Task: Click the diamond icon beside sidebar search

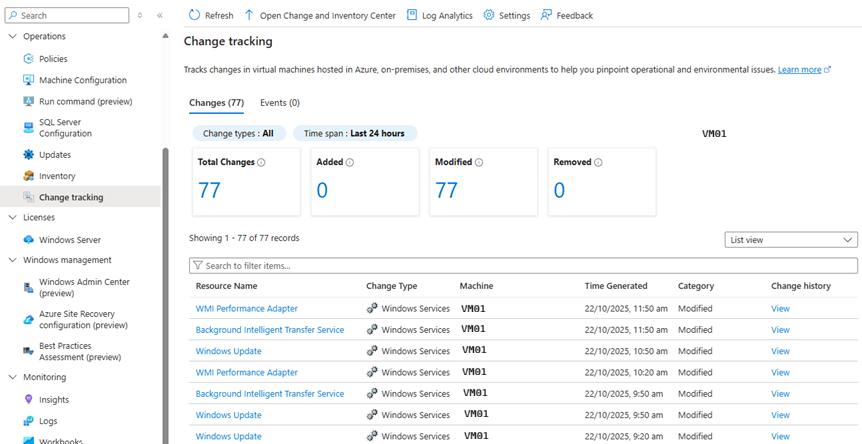Action: (x=140, y=15)
